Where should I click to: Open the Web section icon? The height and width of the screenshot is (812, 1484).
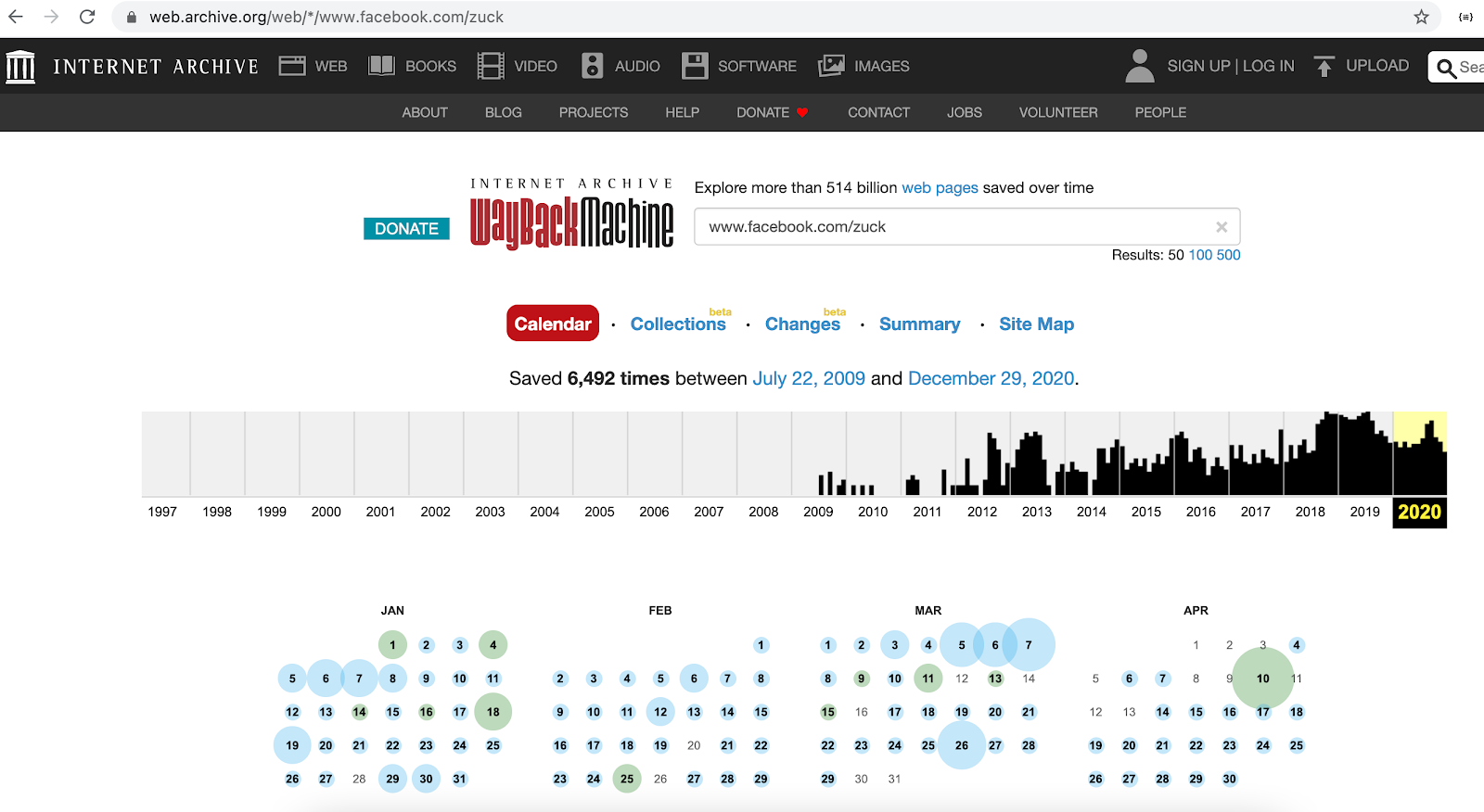292,66
